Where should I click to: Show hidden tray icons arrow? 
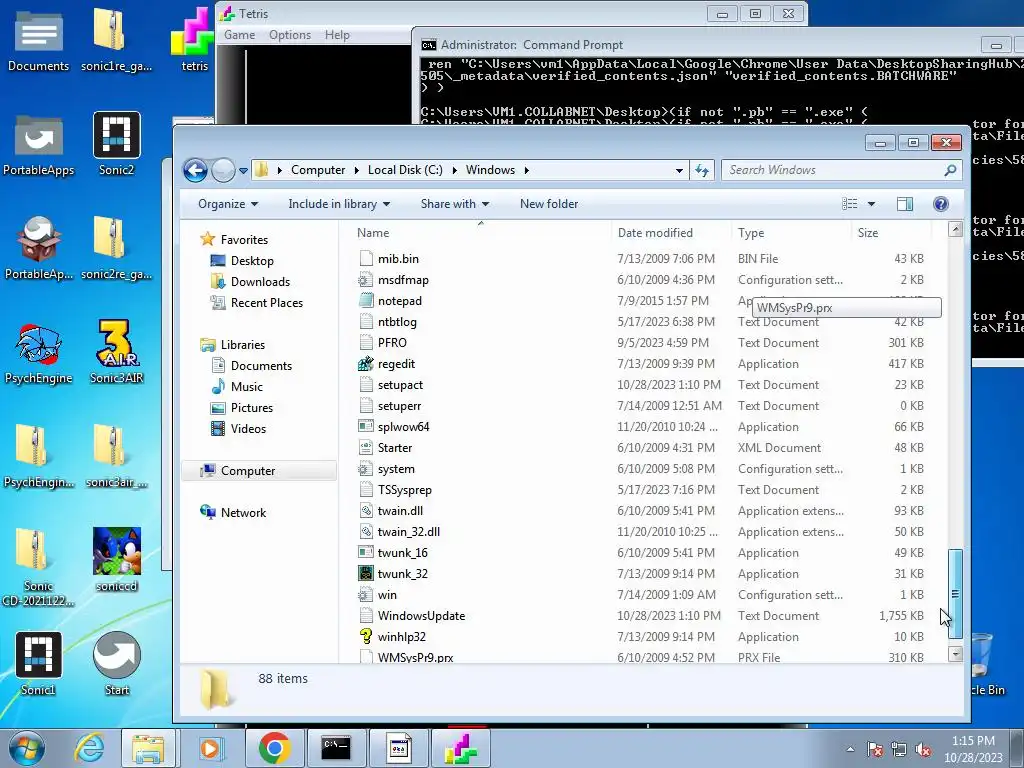[850, 750]
